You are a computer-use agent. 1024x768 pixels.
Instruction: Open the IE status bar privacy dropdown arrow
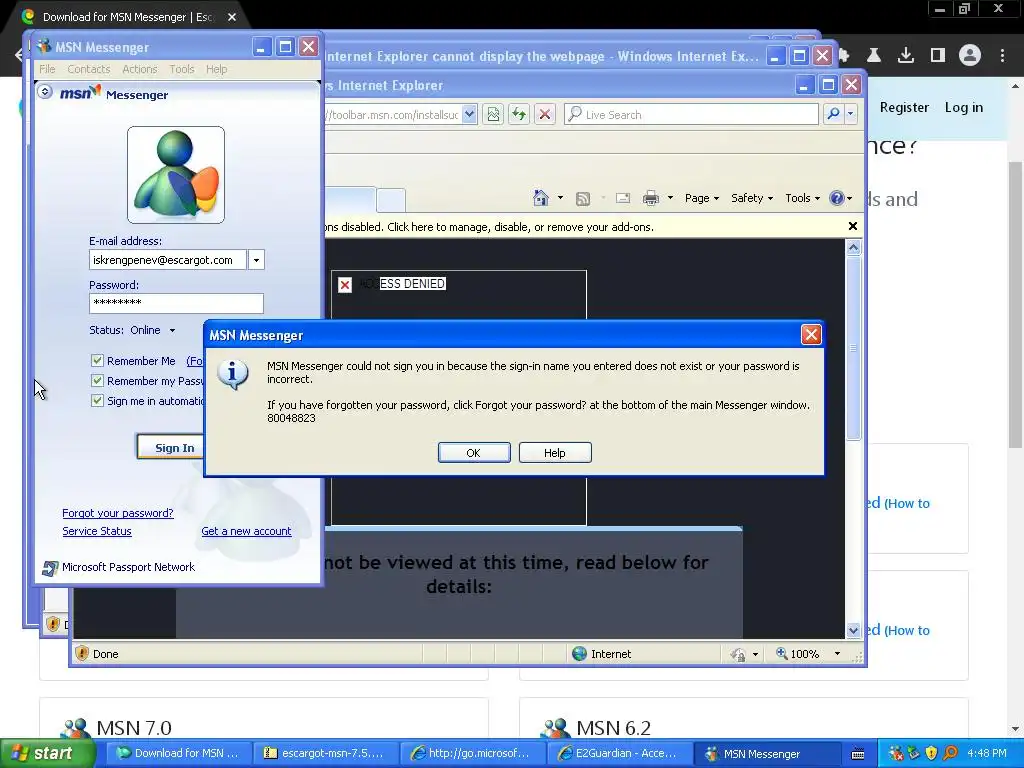click(756, 654)
